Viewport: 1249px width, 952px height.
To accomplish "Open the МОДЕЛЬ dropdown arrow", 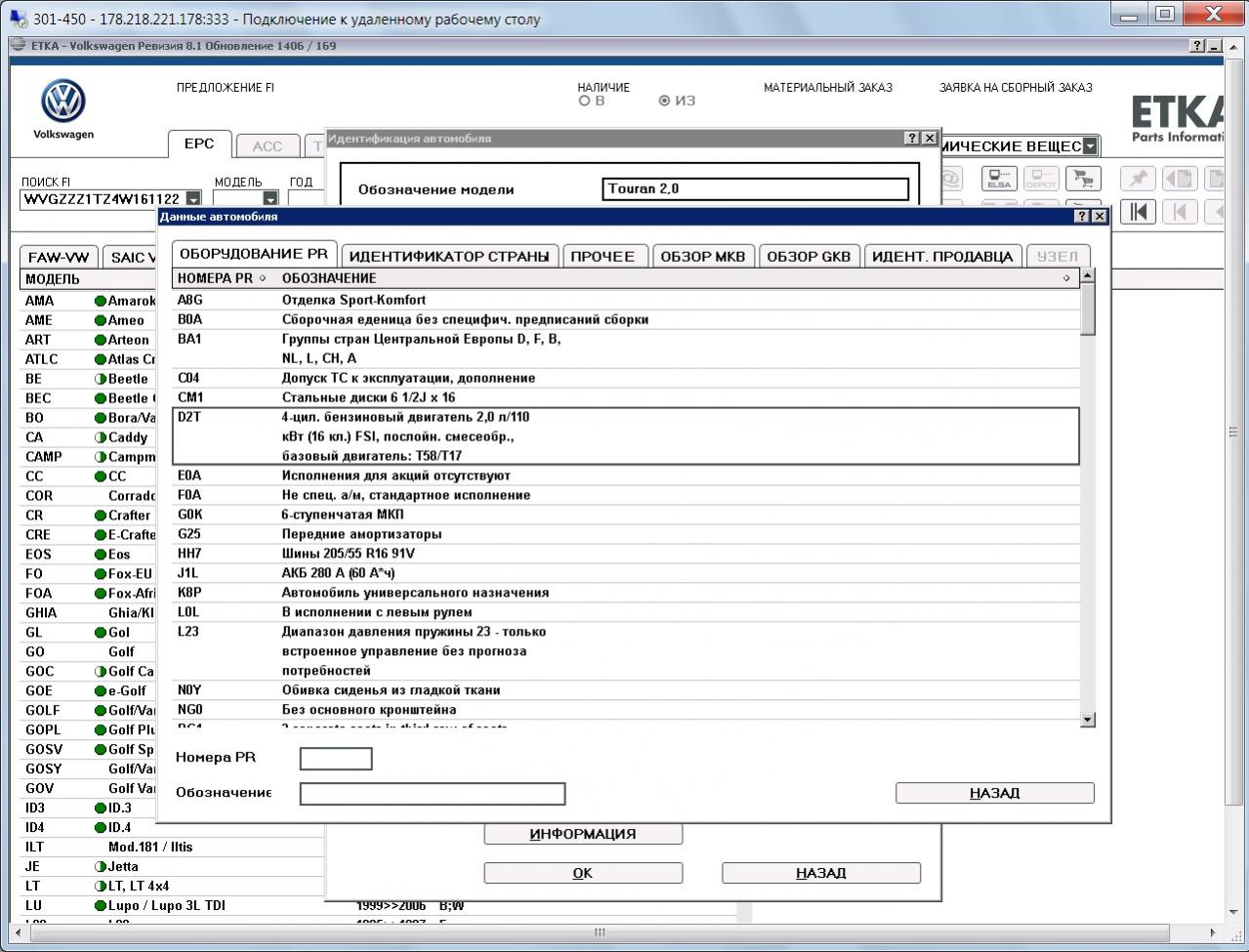I will [271, 199].
